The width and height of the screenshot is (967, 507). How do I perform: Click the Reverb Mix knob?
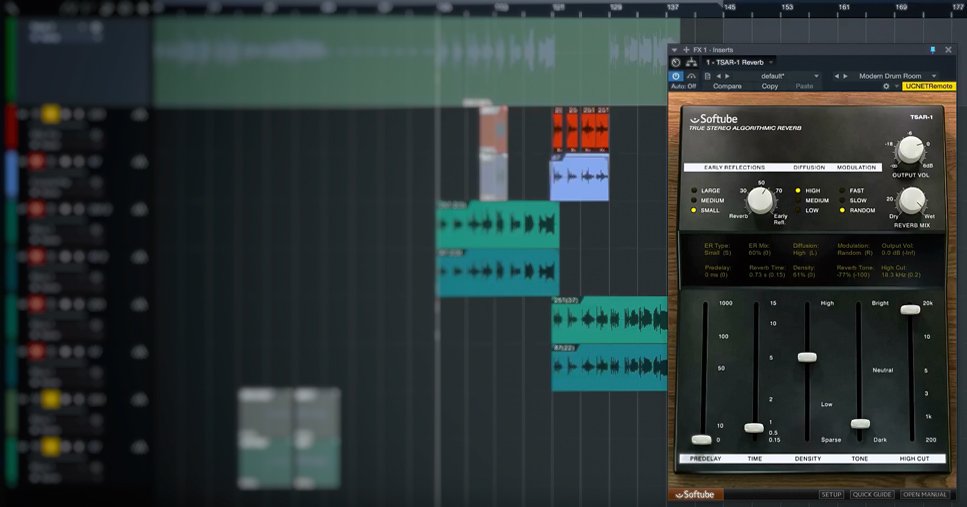point(910,200)
